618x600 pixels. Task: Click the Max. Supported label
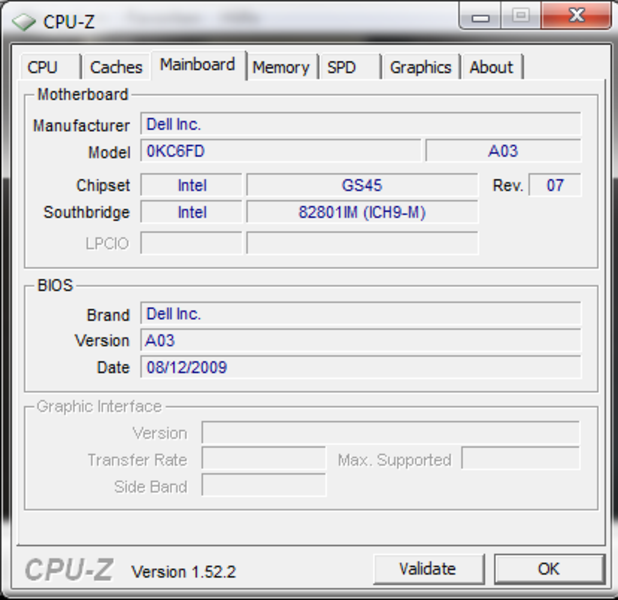pyautogui.click(x=395, y=460)
